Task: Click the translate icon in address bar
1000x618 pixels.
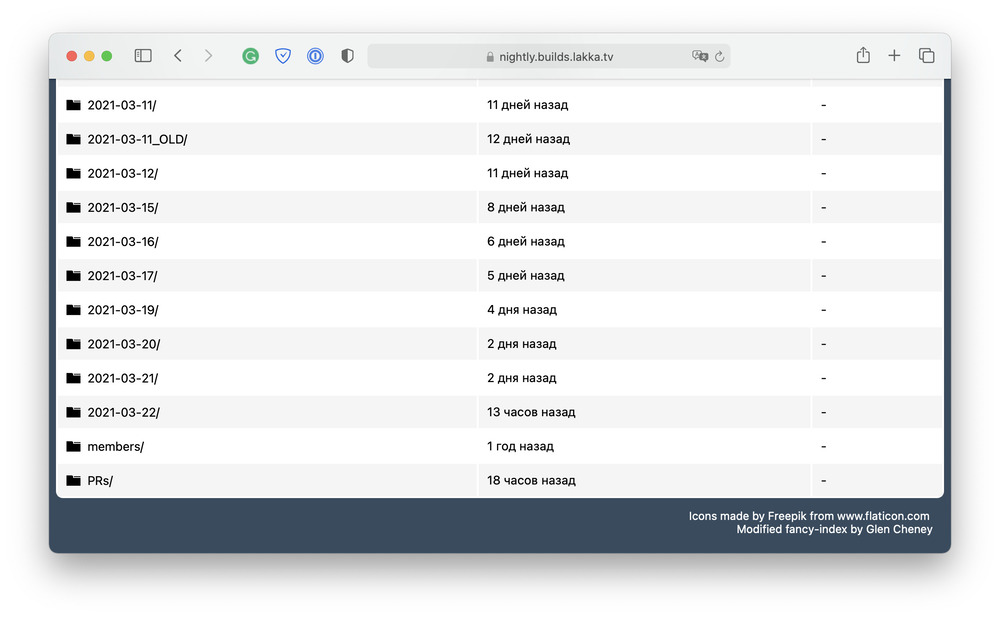Action: tap(700, 56)
